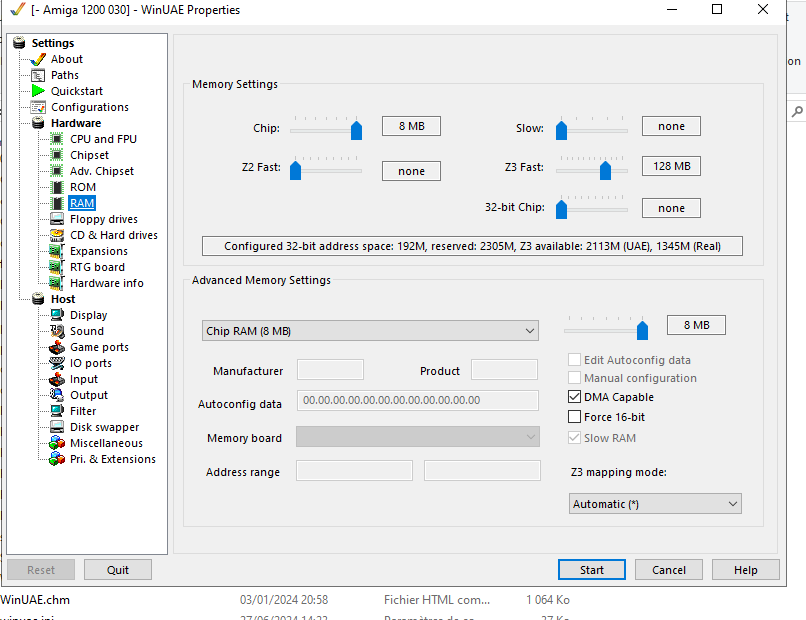Image resolution: width=806 pixels, height=620 pixels.
Task: Click the CD & Hard drives icon
Action: (x=57, y=235)
